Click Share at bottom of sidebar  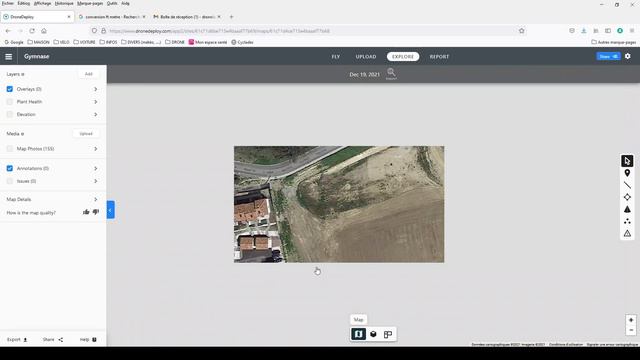[x=53, y=340]
